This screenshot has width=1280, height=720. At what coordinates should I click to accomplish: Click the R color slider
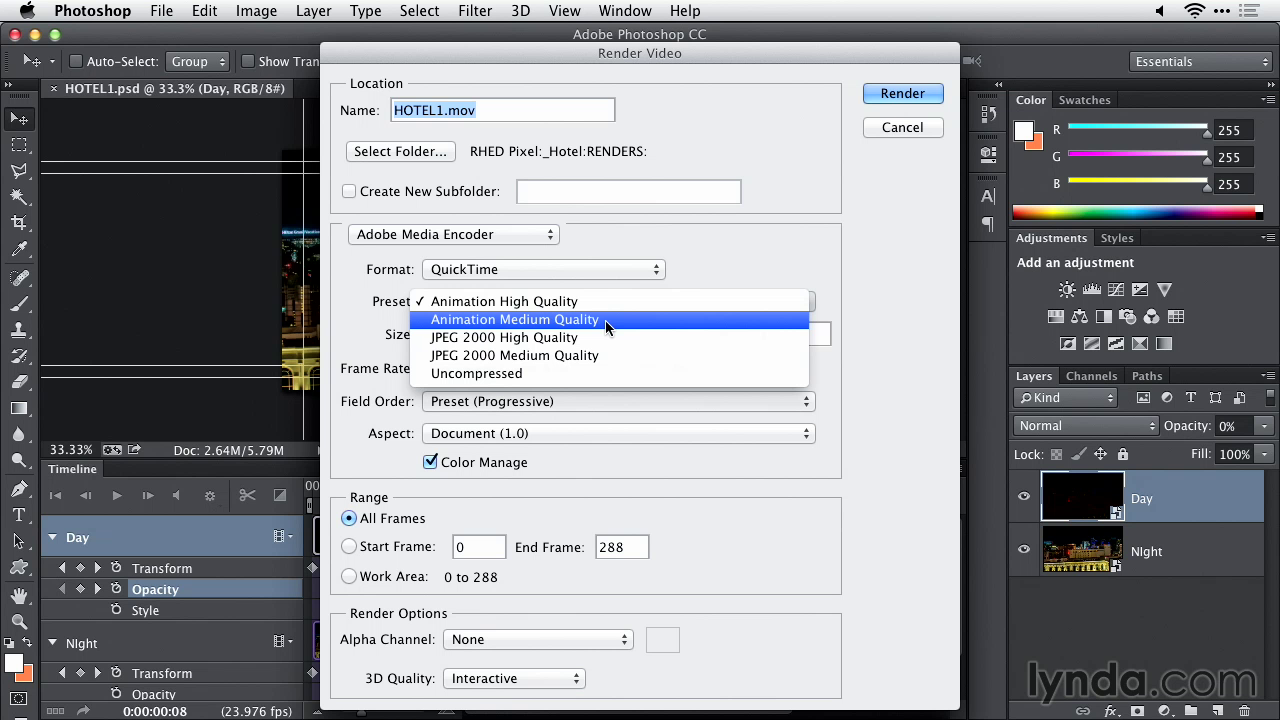[1138, 128]
